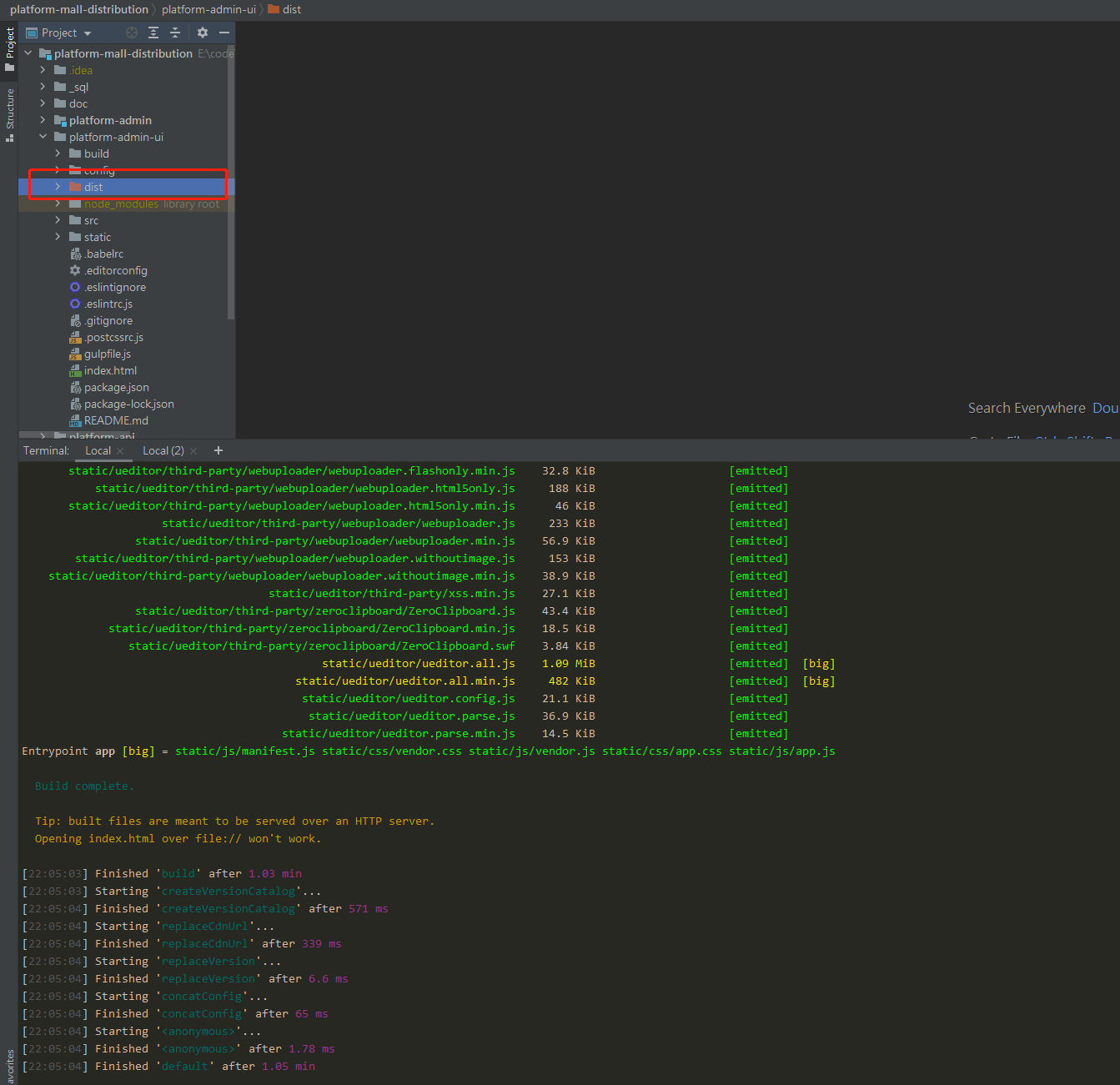
Task: Open Project panel settings gear
Action: pyautogui.click(x=203, y=33)
